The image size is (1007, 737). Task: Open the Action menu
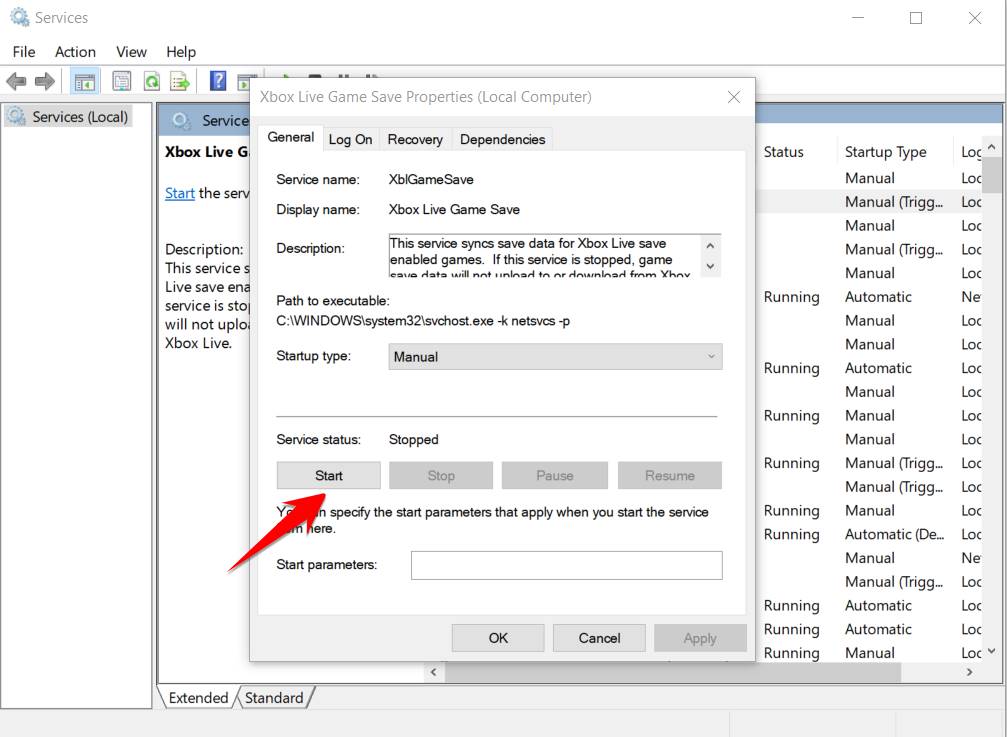(75, 51)
